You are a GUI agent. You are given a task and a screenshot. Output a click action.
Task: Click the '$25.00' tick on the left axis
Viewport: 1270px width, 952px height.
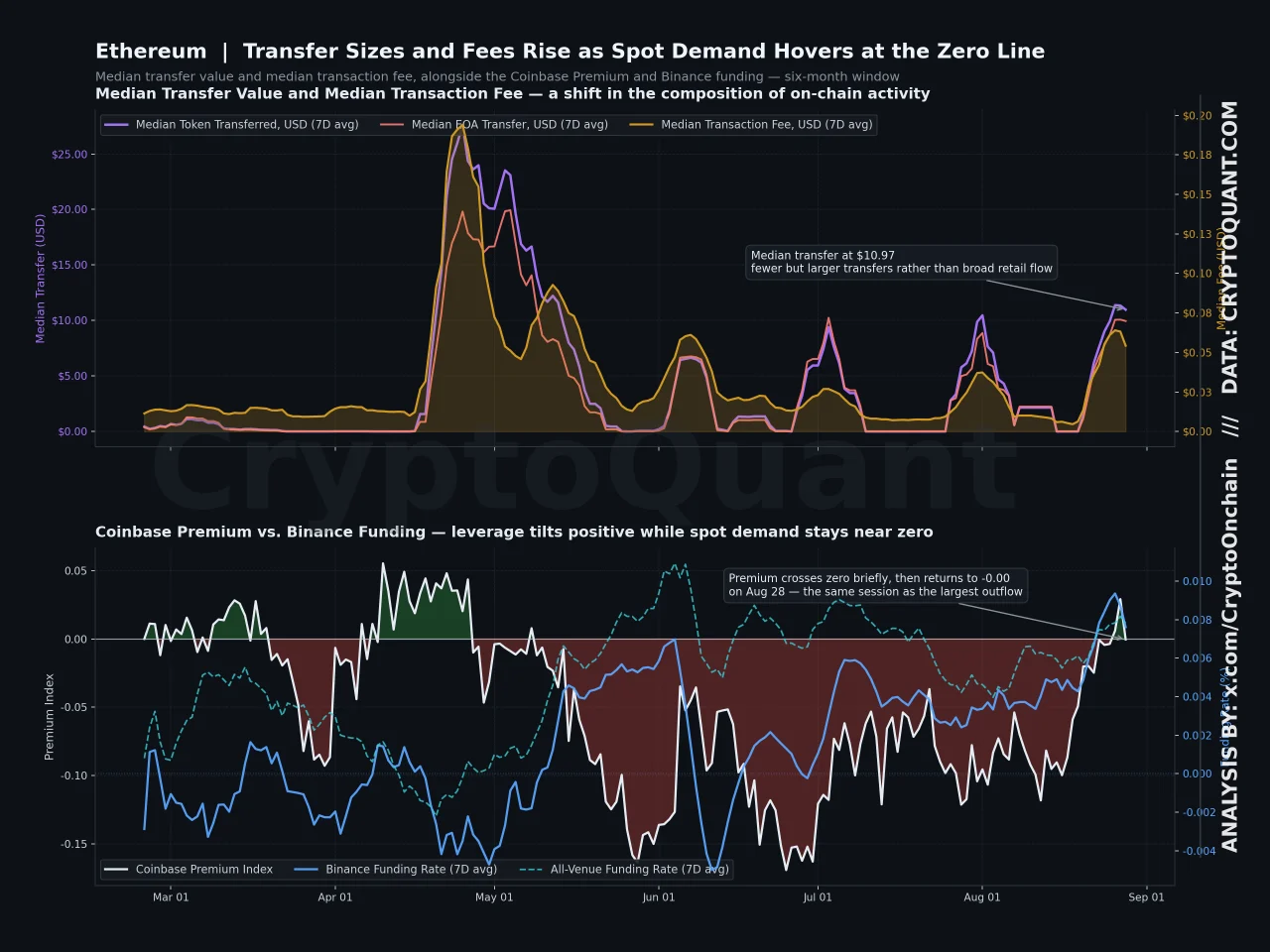pyautogui.click(x=68, y=155)
